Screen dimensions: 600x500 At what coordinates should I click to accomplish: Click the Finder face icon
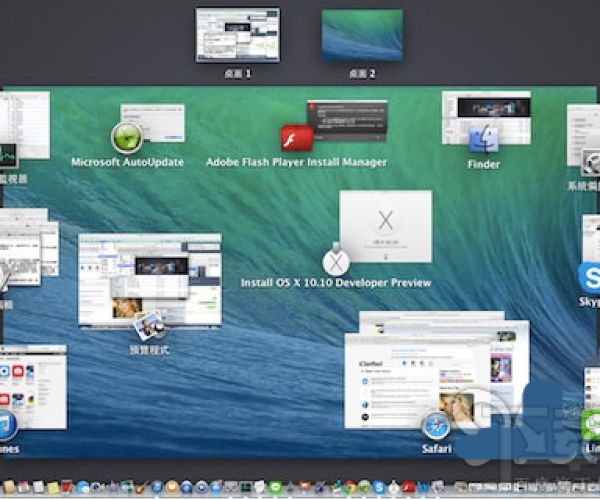484,140
